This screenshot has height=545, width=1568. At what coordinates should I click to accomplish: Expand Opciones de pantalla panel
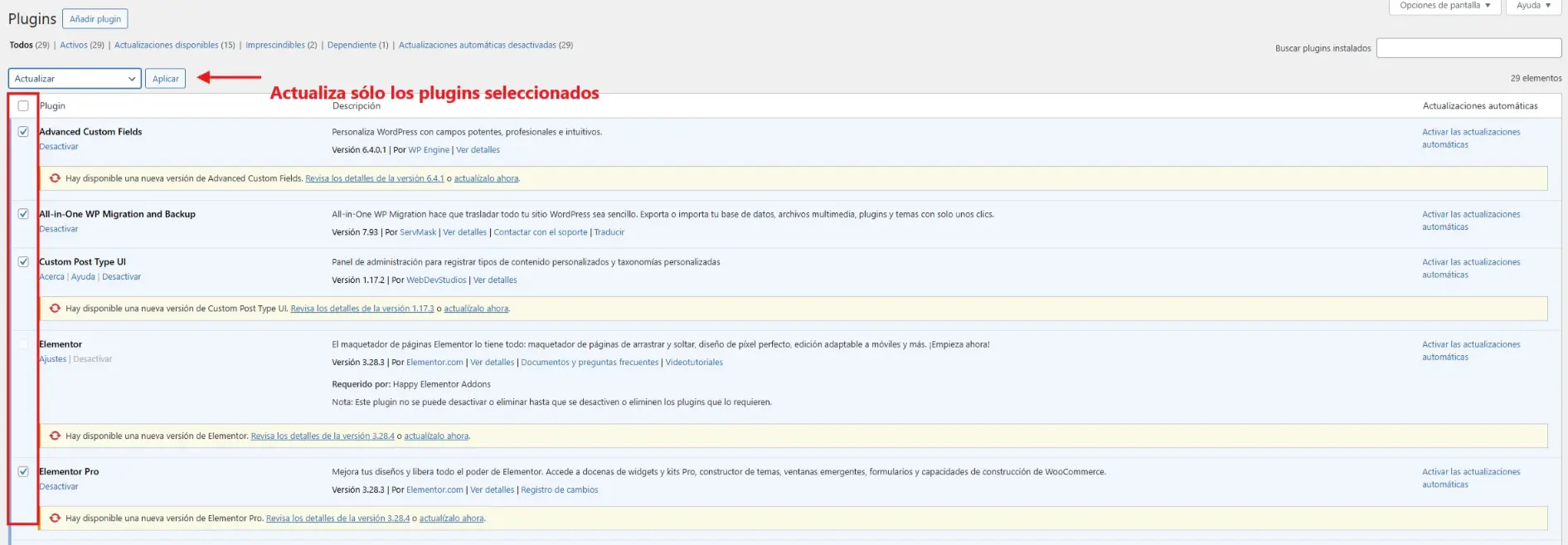tap(1444, 6)
